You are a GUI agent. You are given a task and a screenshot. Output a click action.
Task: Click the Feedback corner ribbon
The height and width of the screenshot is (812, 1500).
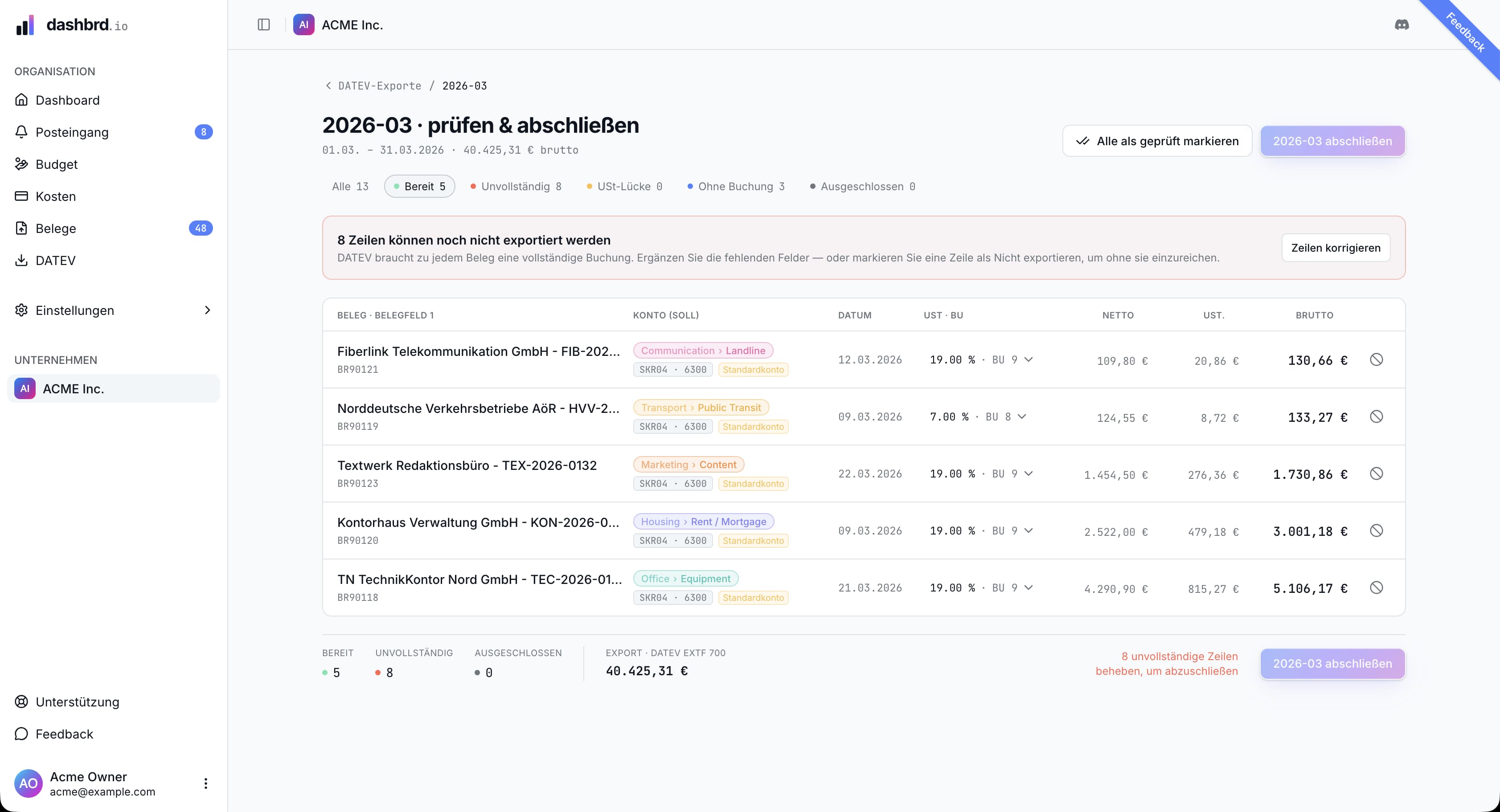[1466, 33]
